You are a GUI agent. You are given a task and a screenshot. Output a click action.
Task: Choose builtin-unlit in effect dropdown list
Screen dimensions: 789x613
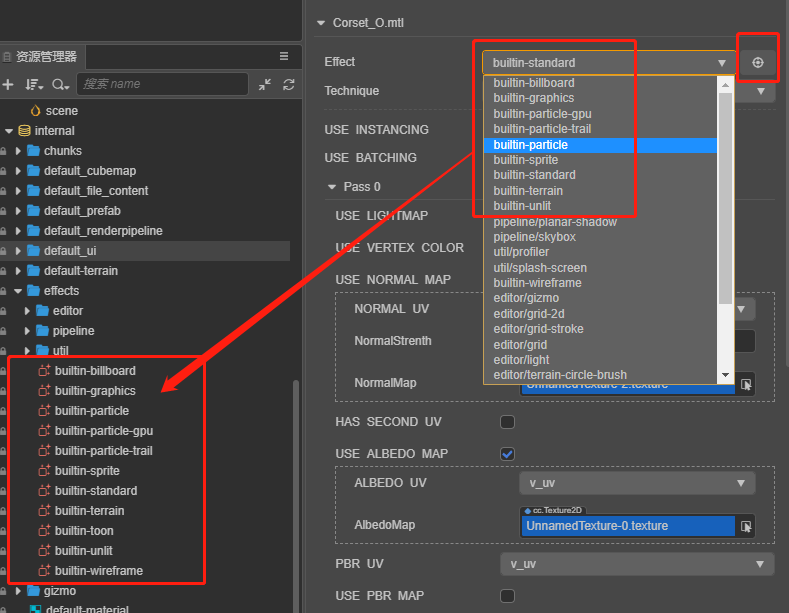pyautogui.click(x=600, y=206)
